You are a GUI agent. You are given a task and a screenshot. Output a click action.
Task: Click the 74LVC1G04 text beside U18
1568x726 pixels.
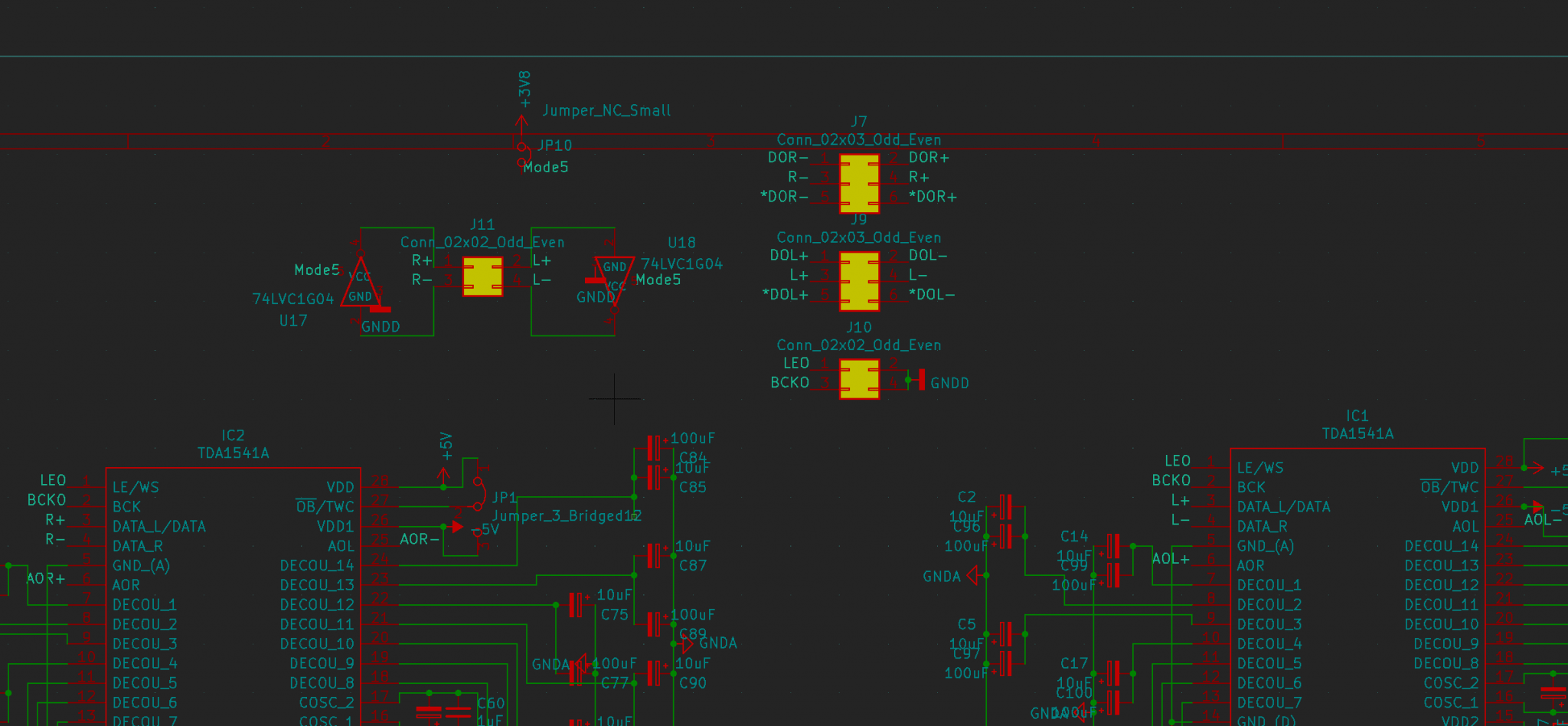tap(681, 263)
